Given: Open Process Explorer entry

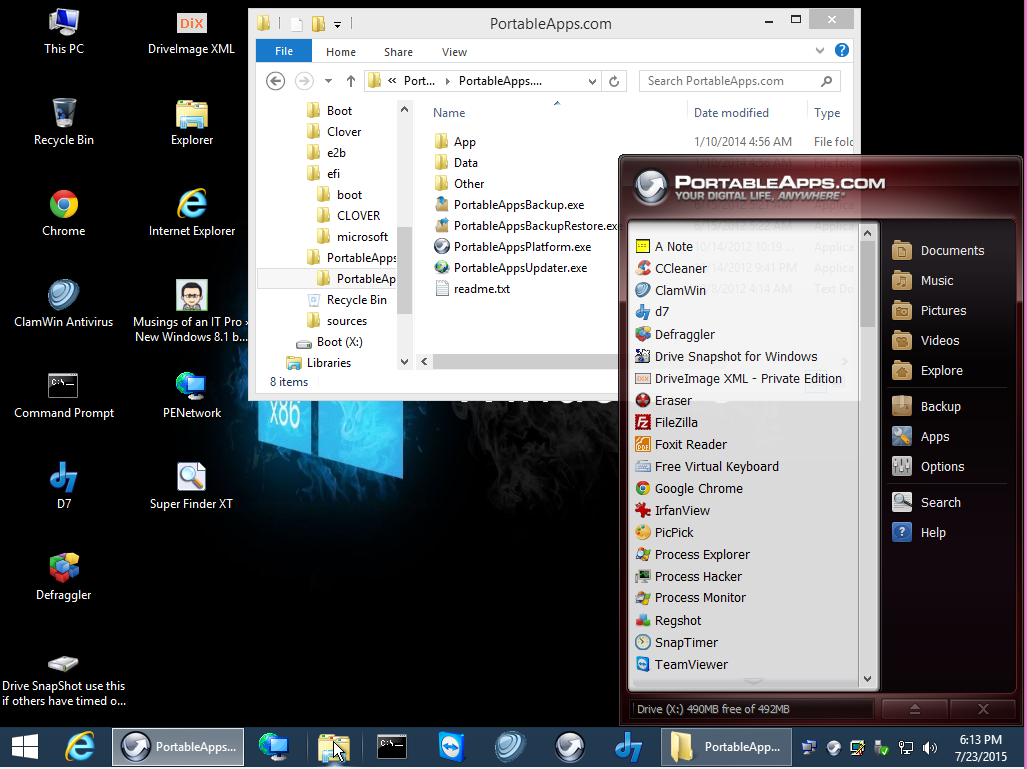Looking at the screenshot, I should [x=692, y=554].
